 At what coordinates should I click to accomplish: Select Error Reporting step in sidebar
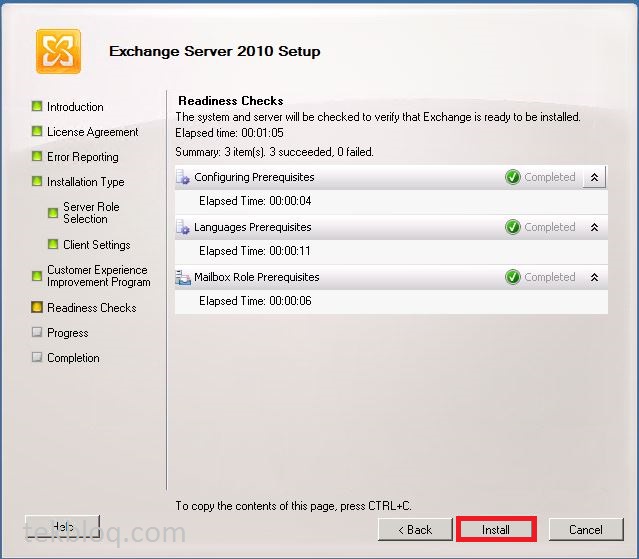click(83, 157)
